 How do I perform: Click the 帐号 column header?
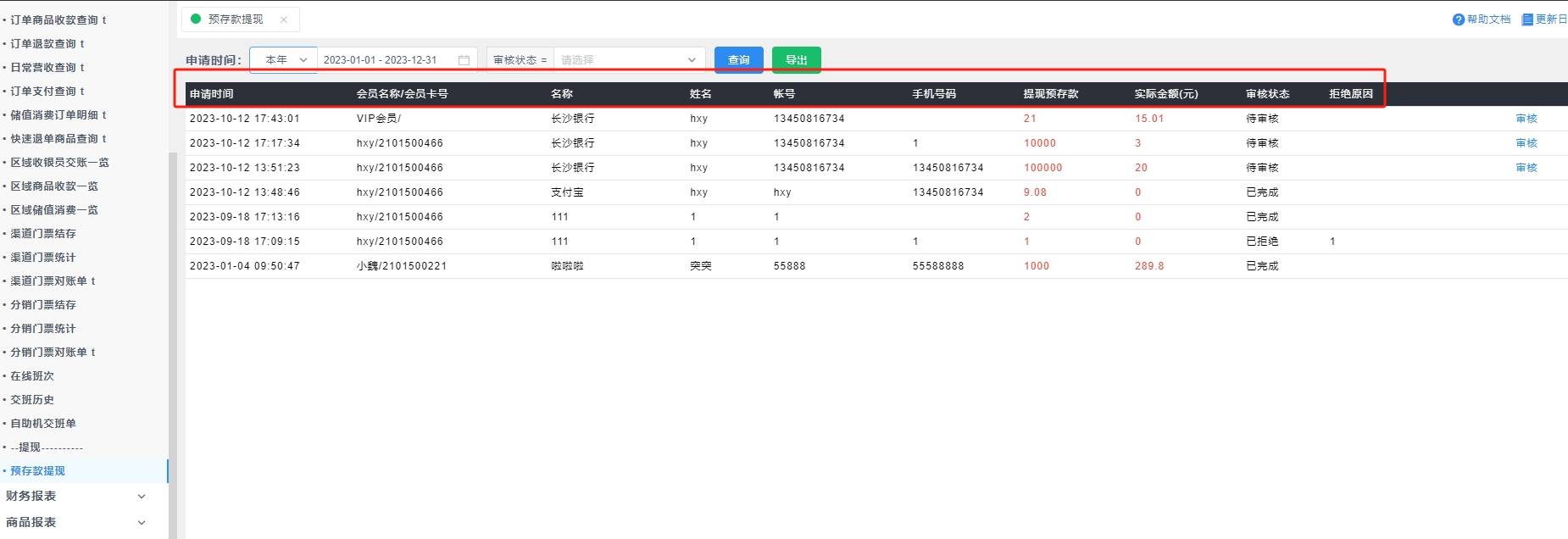(x=784, y=94)
